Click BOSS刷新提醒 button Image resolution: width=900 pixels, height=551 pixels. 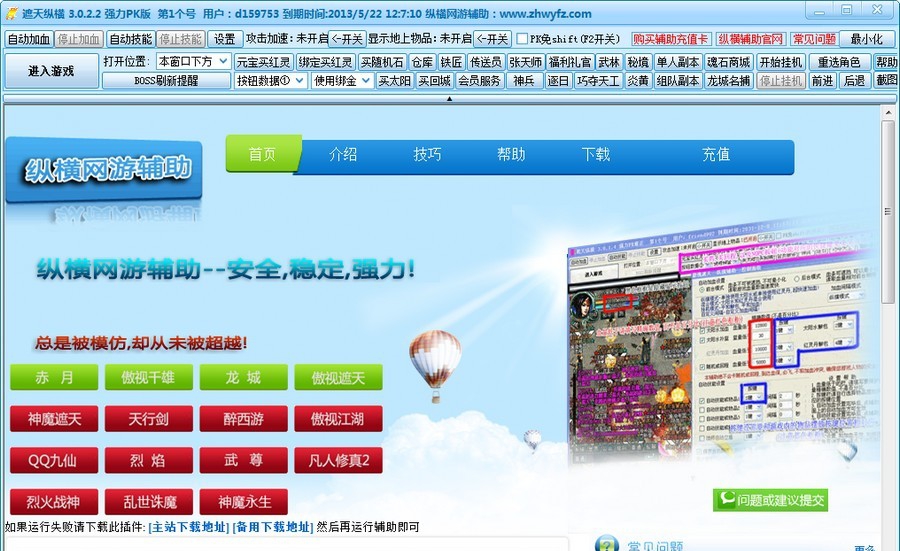coord(166,80)
